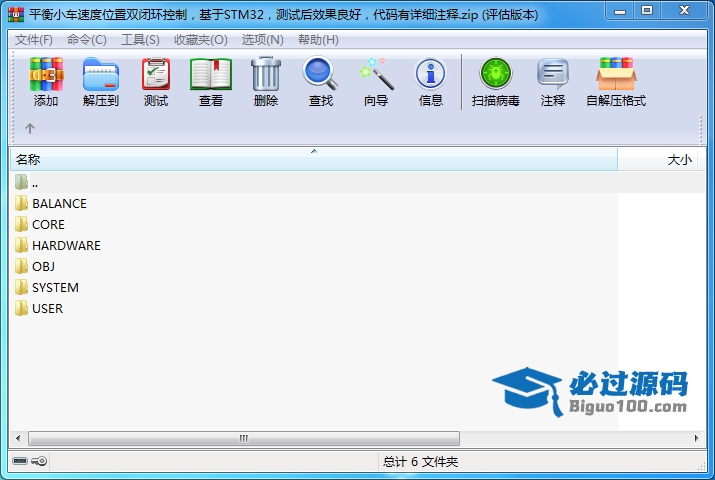The height and width of the screenshot is (480, 715).
Task: Click the horizontal scrollbar thumb
Action: (x=243, y=438)
